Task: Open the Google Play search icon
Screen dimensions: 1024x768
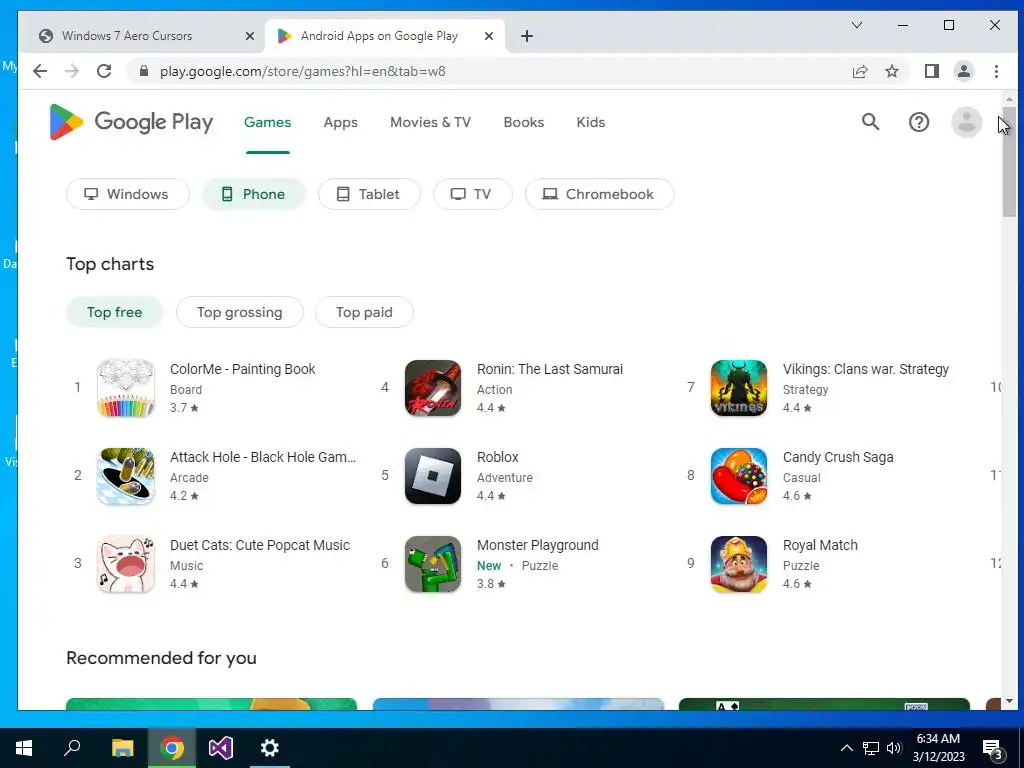Action: [x=870, y=121]
